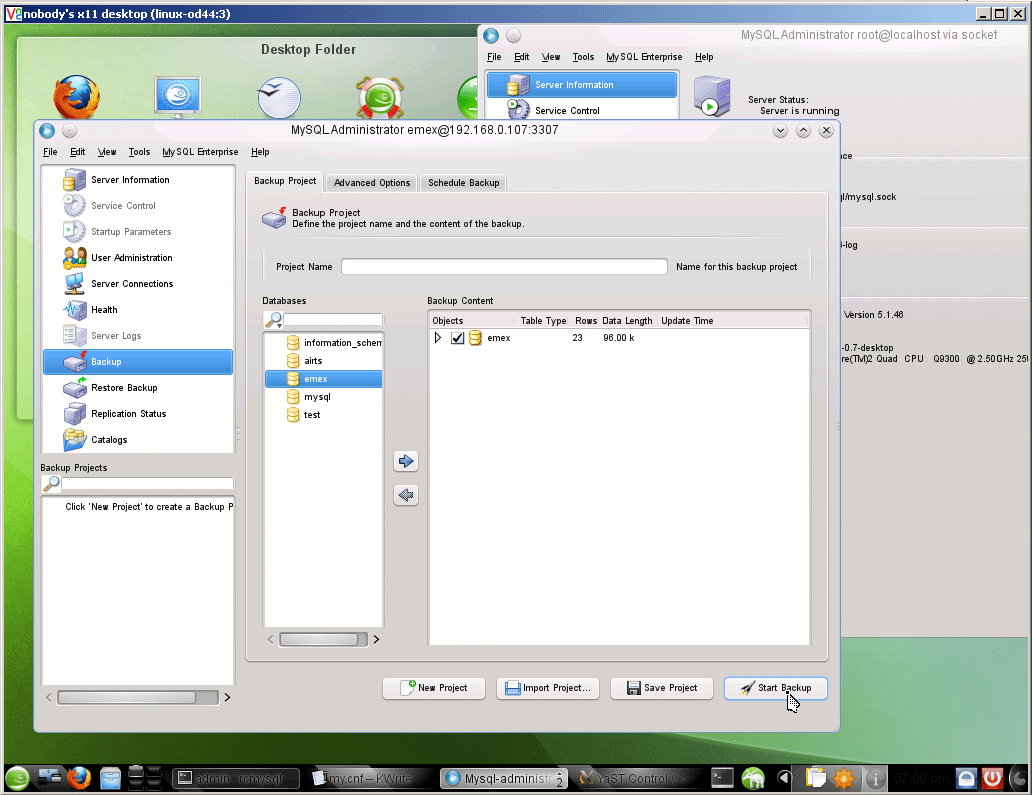
Task: Click the Save Project button
Action: tap(661, 688)
